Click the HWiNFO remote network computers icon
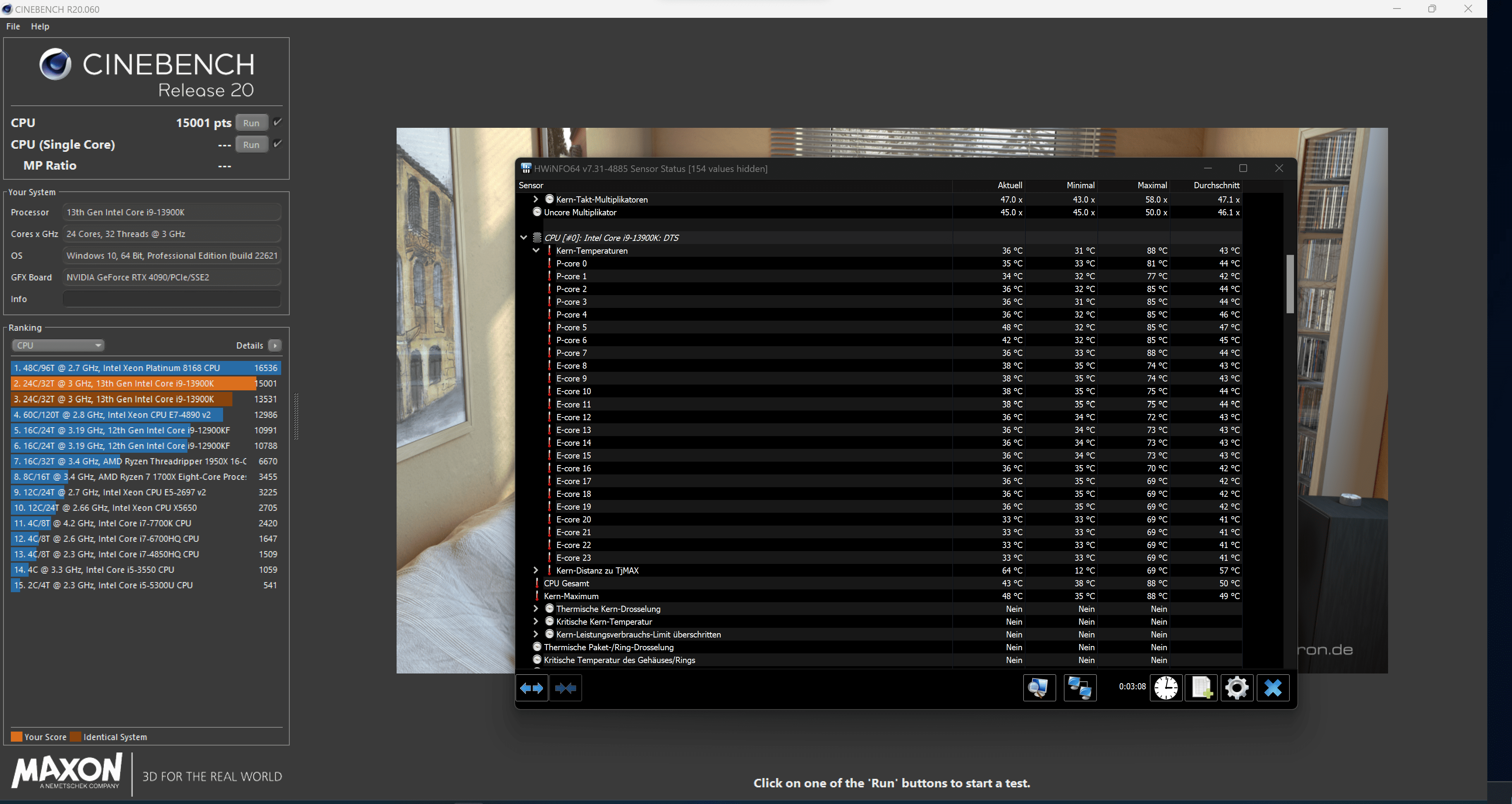1512x804 pixels. [1080, 688]
